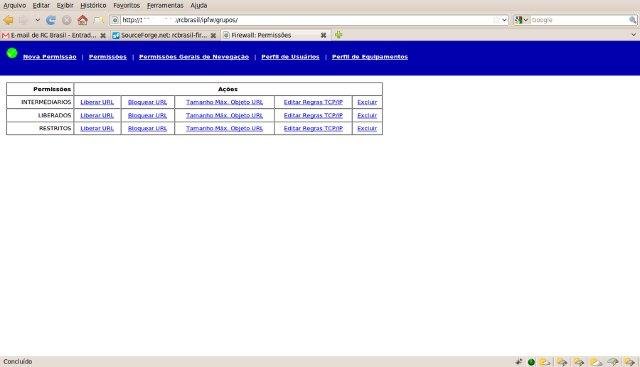Open Permissões Gerais de Navegação link
This screenshot has height=367, width=640.
pos(194,57)
